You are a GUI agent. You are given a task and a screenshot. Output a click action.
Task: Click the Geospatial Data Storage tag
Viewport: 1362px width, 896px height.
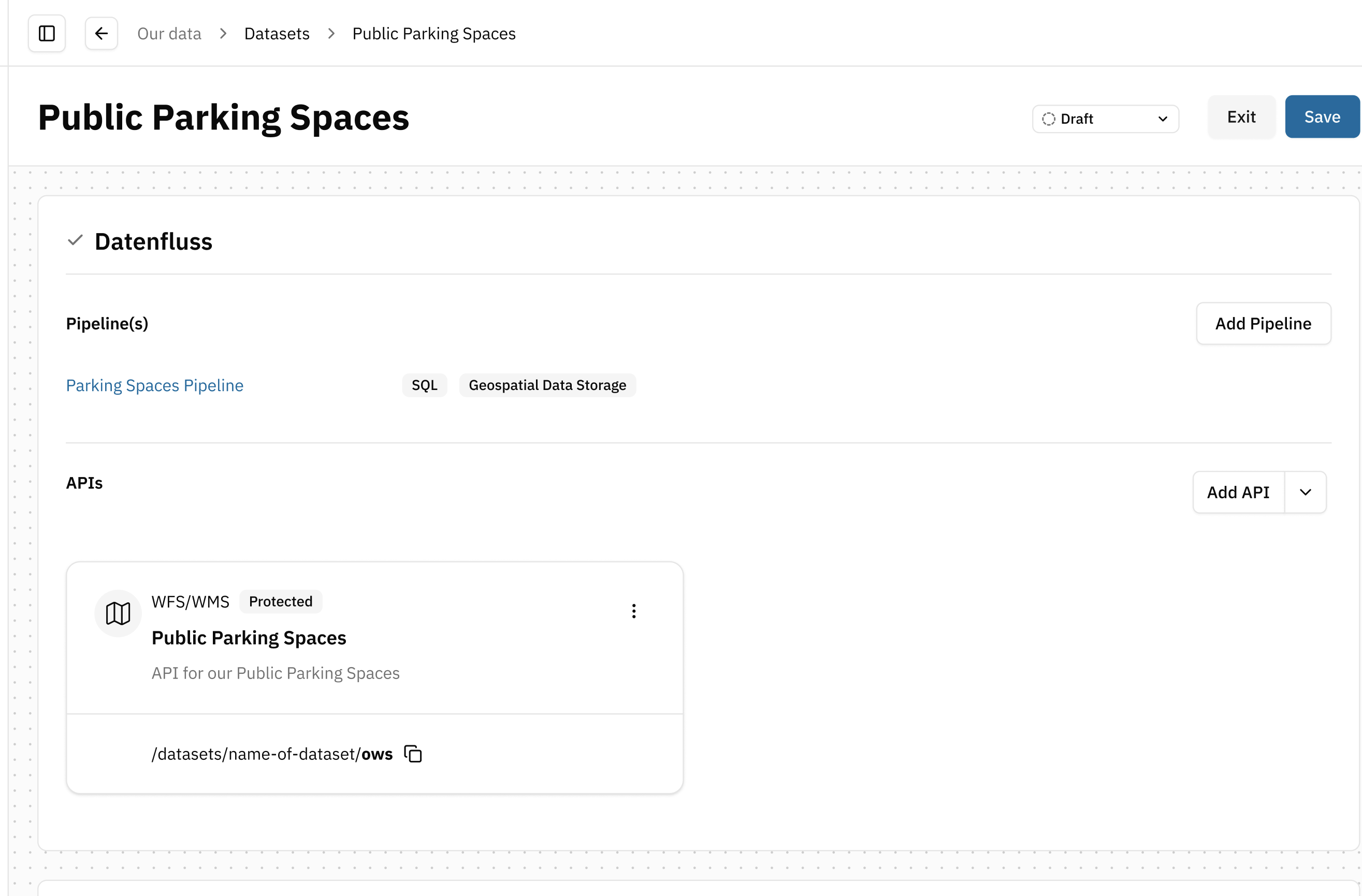pyautogui.click(x=548, y=386)
